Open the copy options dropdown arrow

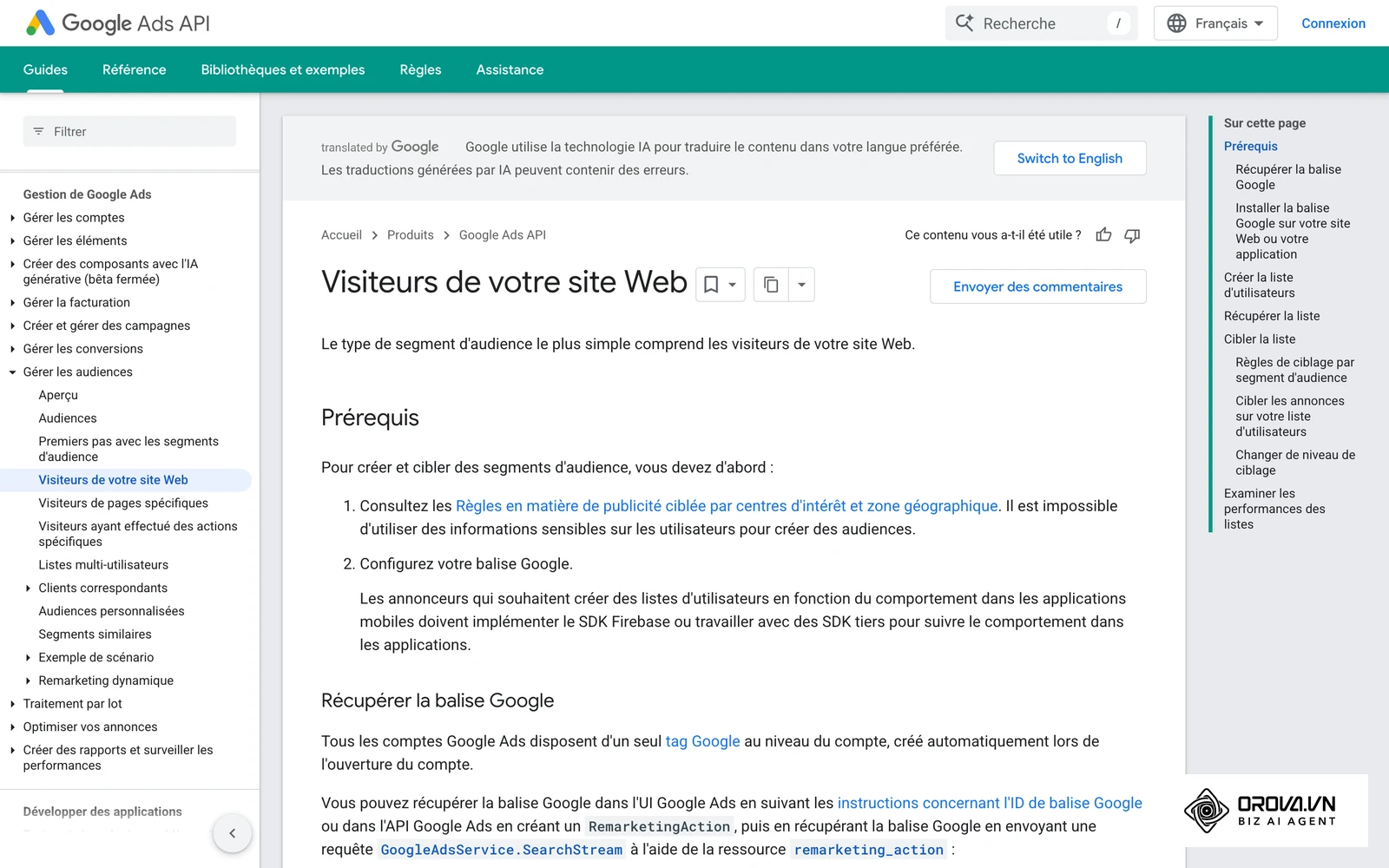[x=801, y=285]
